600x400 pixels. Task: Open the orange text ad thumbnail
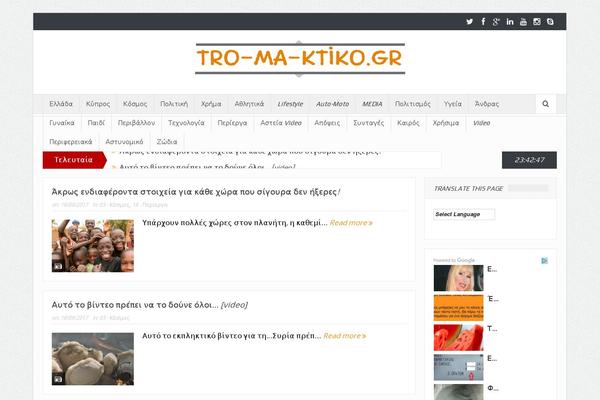[458, 308]
